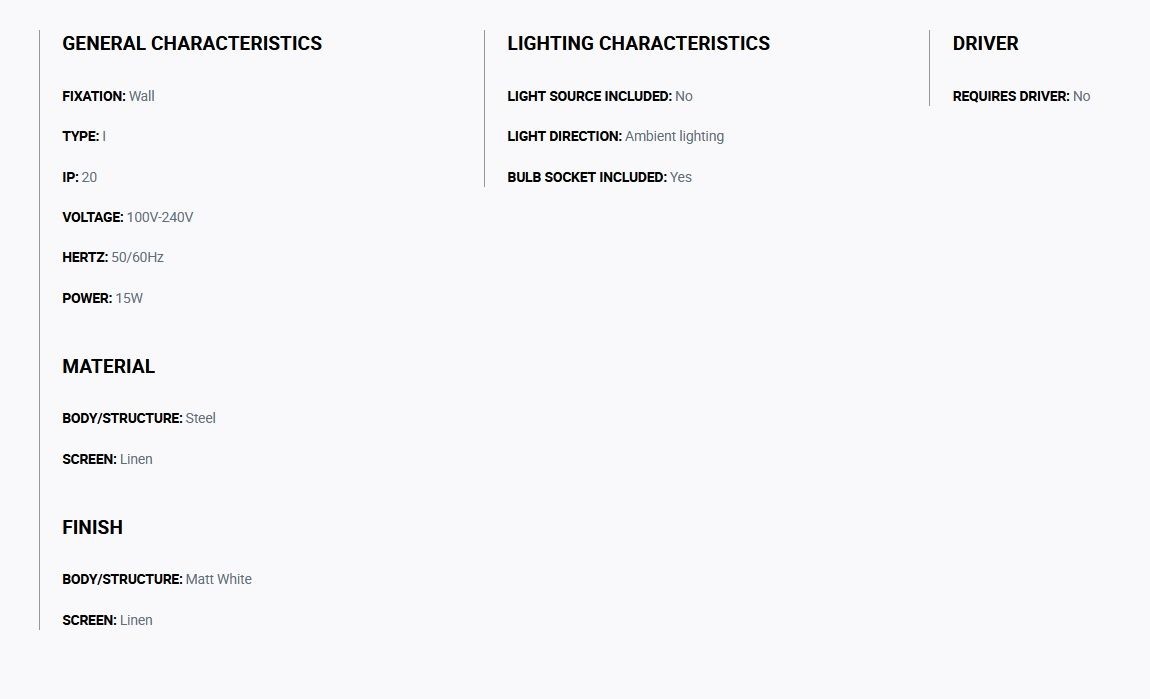Click the Light Direction label
Screen dimensions: 1150x699
point(565,136)
